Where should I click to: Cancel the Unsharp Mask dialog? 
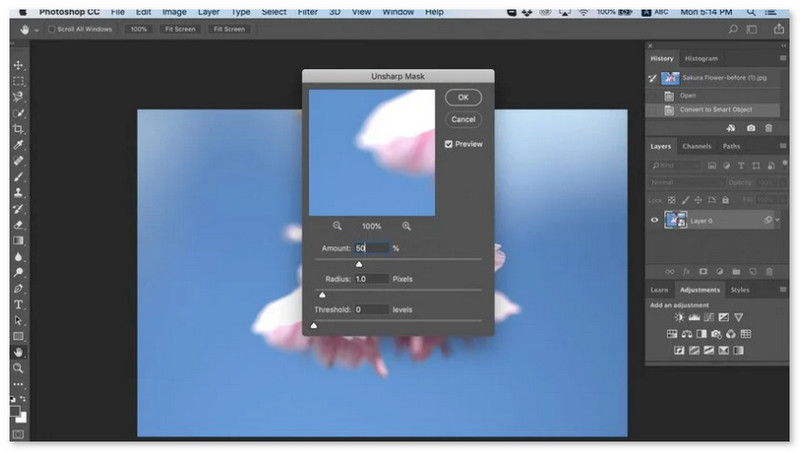click(463, 119)
